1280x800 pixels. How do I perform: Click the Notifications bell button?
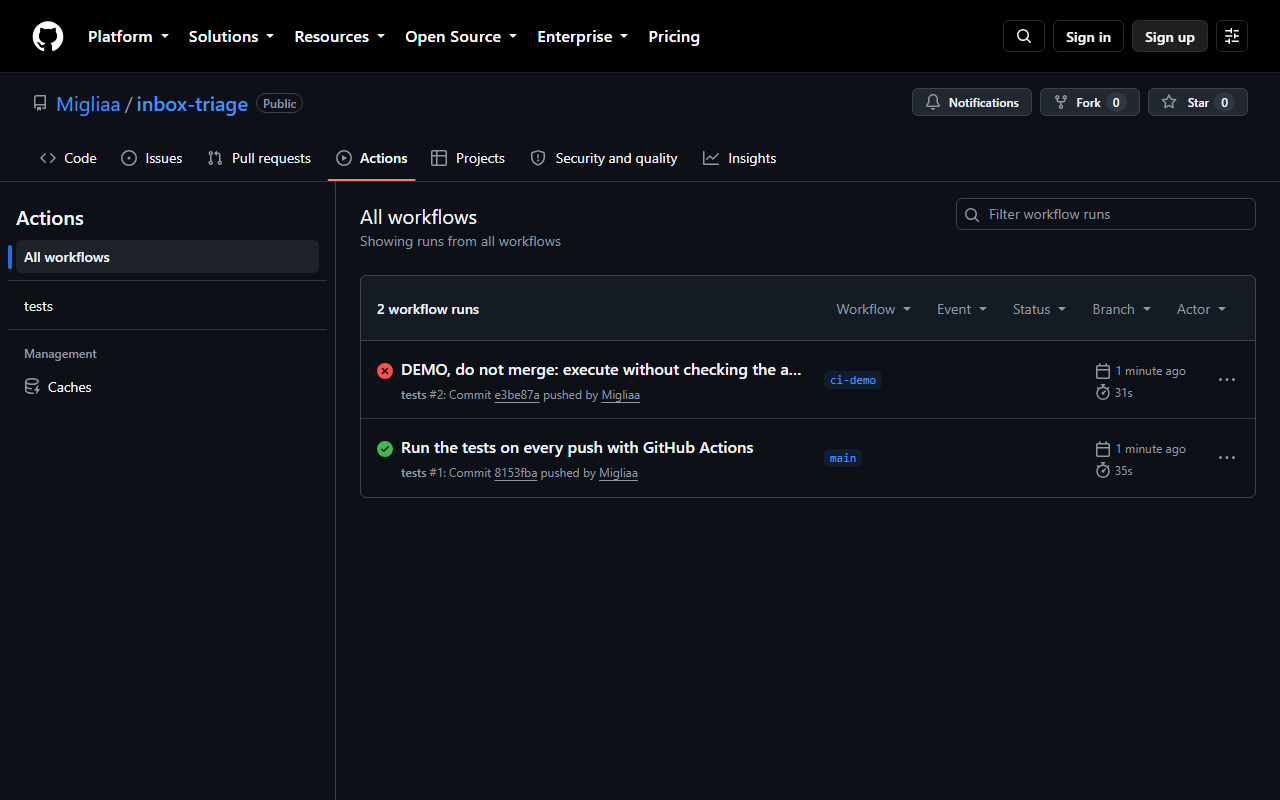(972, 102)
